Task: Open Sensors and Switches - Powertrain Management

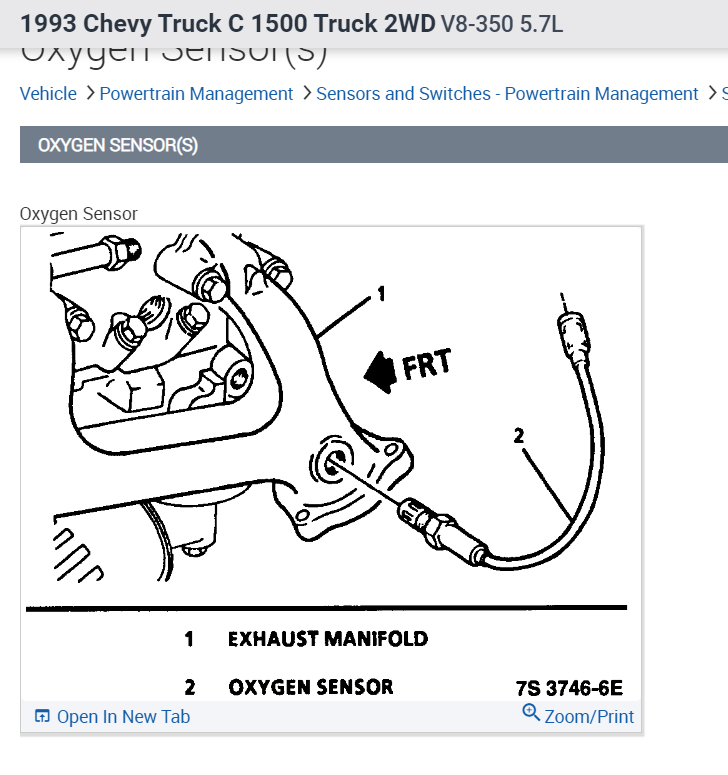Action: click(x=507, y=93)
